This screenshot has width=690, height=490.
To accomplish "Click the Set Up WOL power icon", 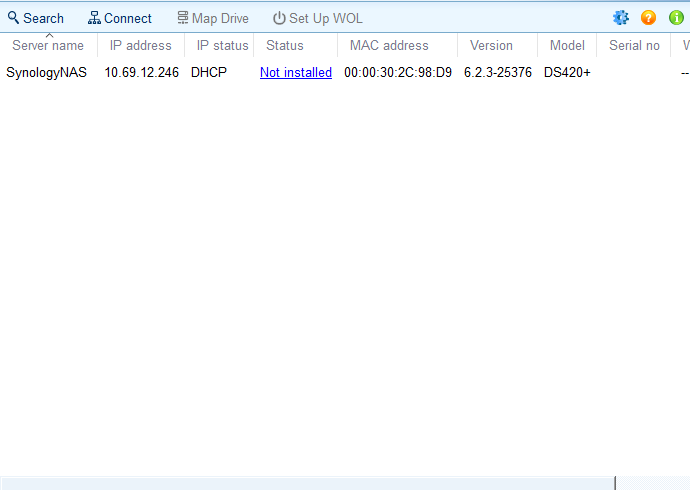I will 279,18.
